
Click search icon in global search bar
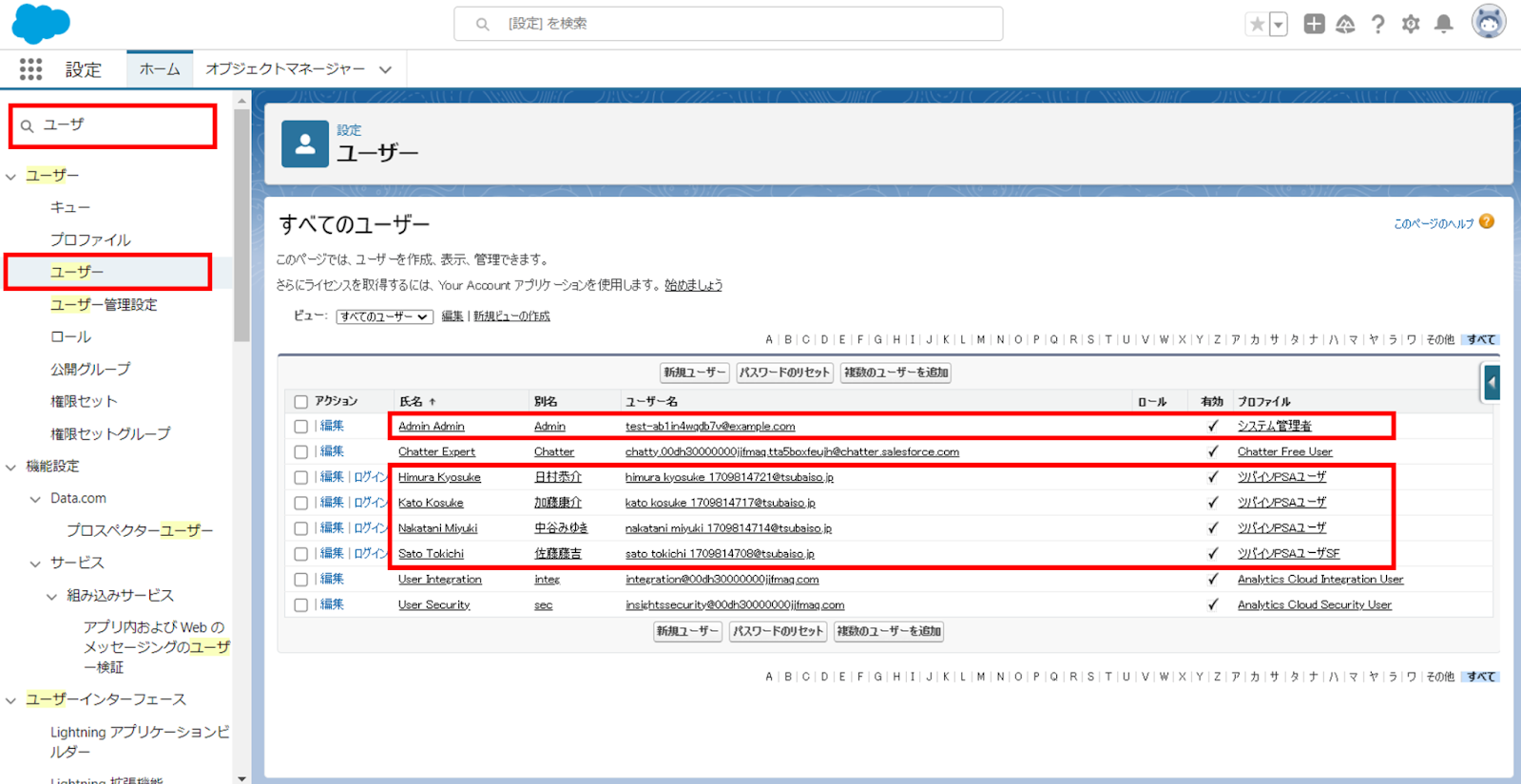pyautogui.click(x=483, y=24)
